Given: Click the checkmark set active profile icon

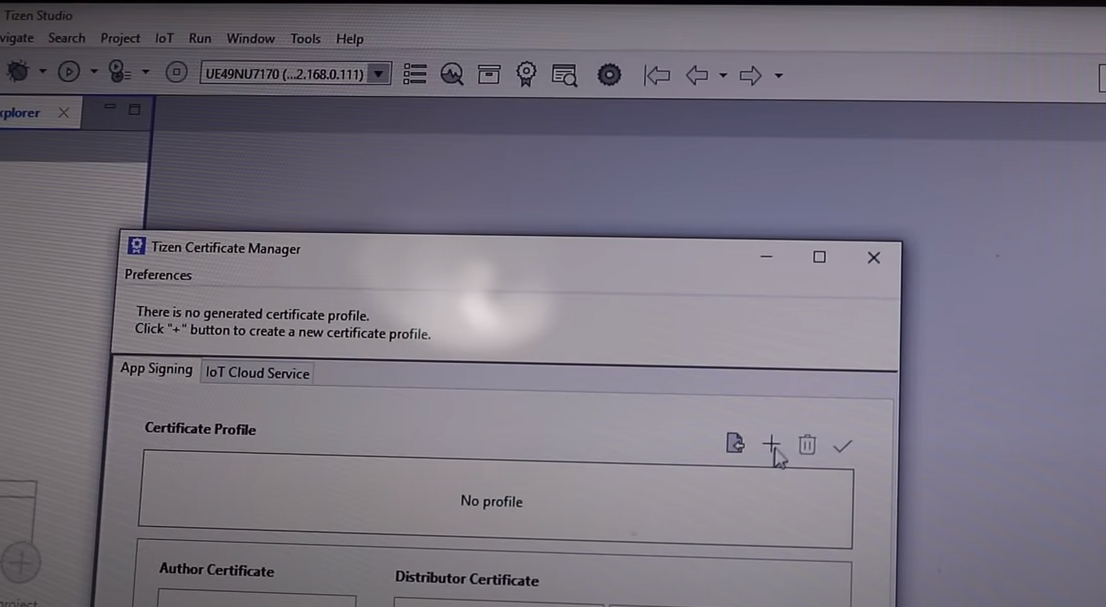Looking at the screenshot, I should pyautogui.click(x=843, y=446).
